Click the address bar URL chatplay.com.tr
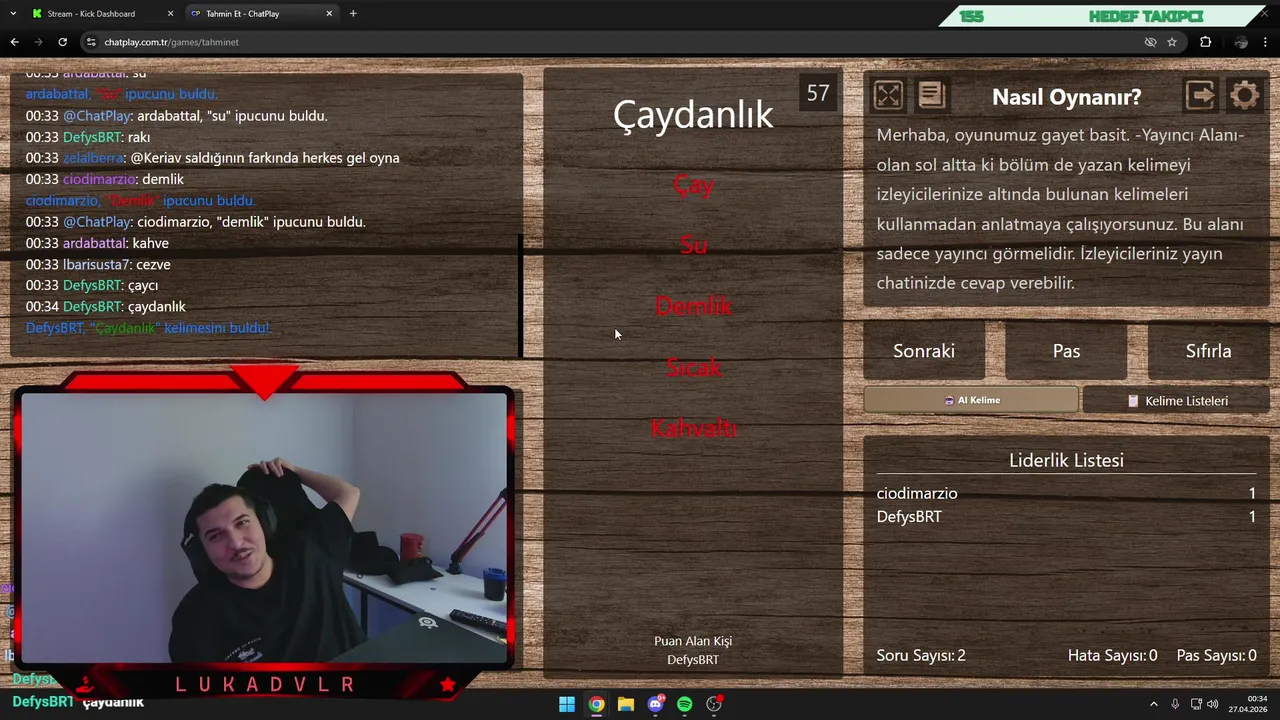1280x720 pixels. coord(171,42)
